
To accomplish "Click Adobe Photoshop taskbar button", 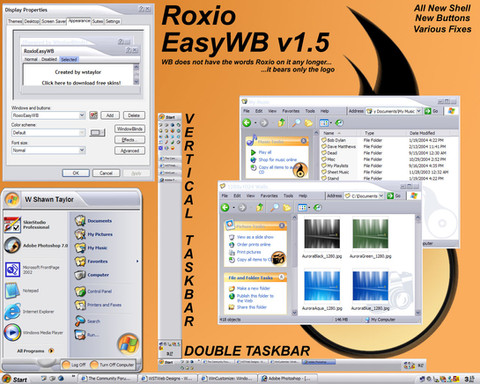I will 288,379.
